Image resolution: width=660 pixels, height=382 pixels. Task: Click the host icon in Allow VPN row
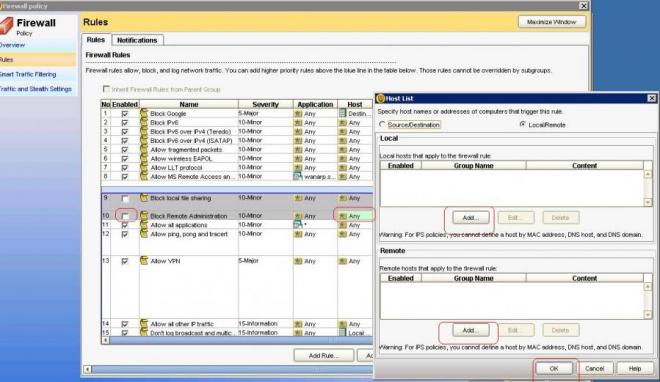(x=343, y=261)
